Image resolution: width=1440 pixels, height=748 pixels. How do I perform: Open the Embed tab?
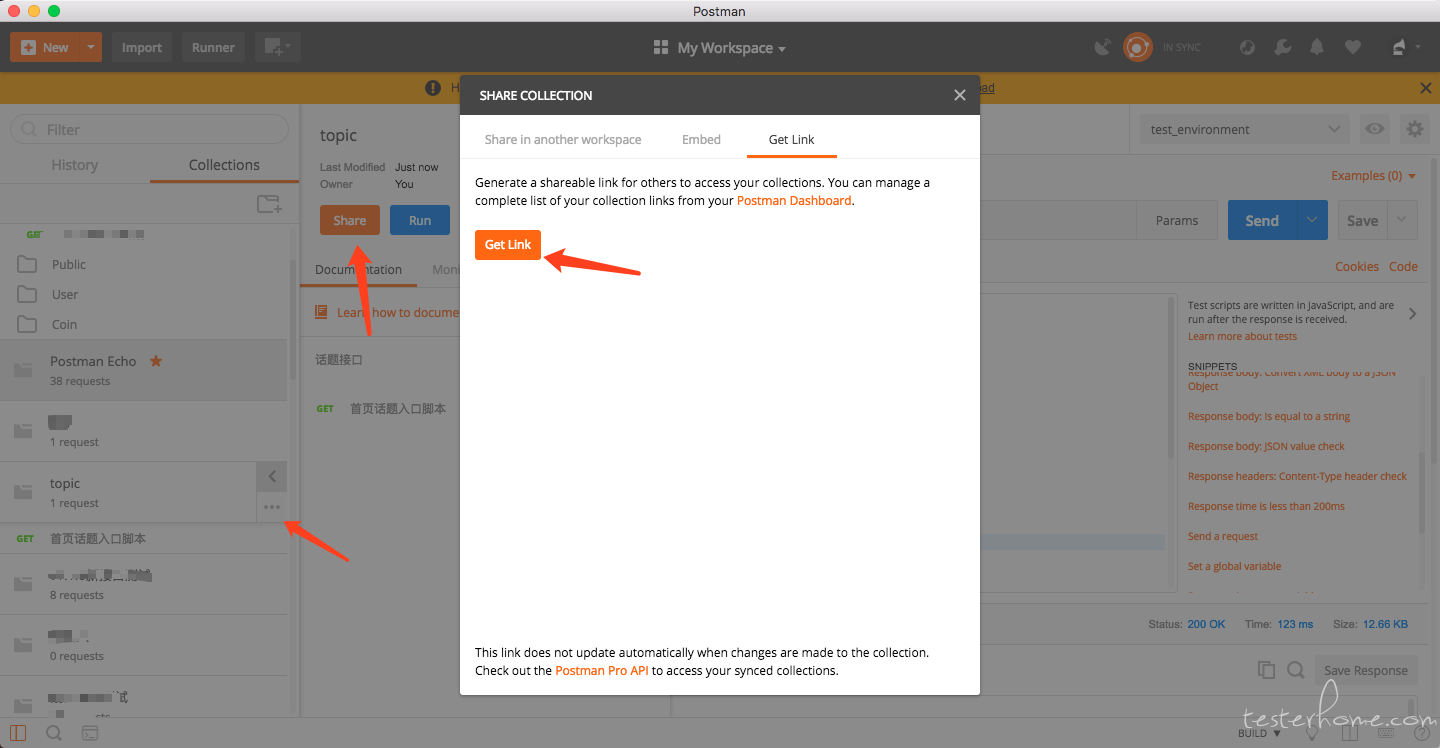[x=701, y=139]
